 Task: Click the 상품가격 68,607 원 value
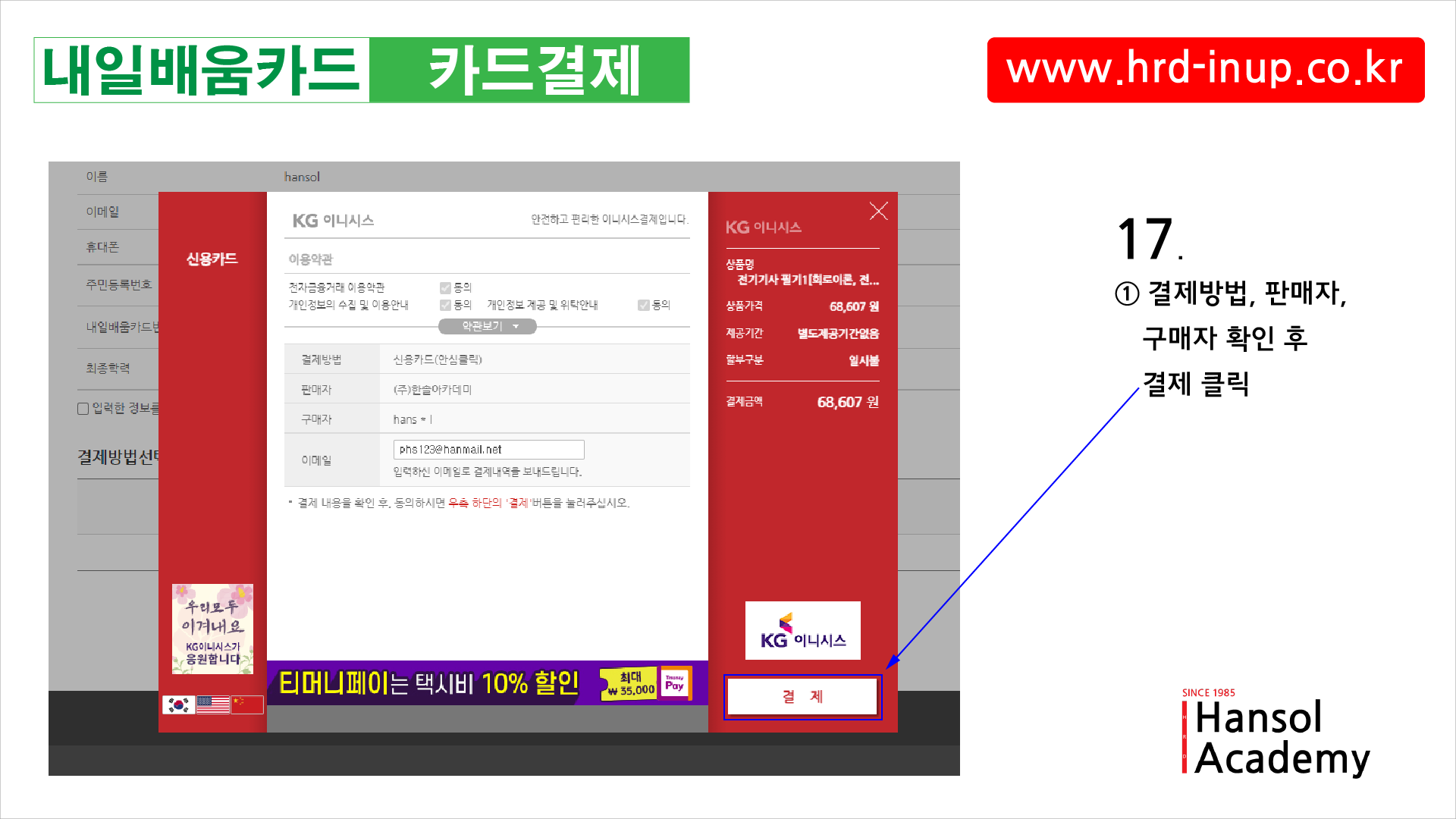854,306
